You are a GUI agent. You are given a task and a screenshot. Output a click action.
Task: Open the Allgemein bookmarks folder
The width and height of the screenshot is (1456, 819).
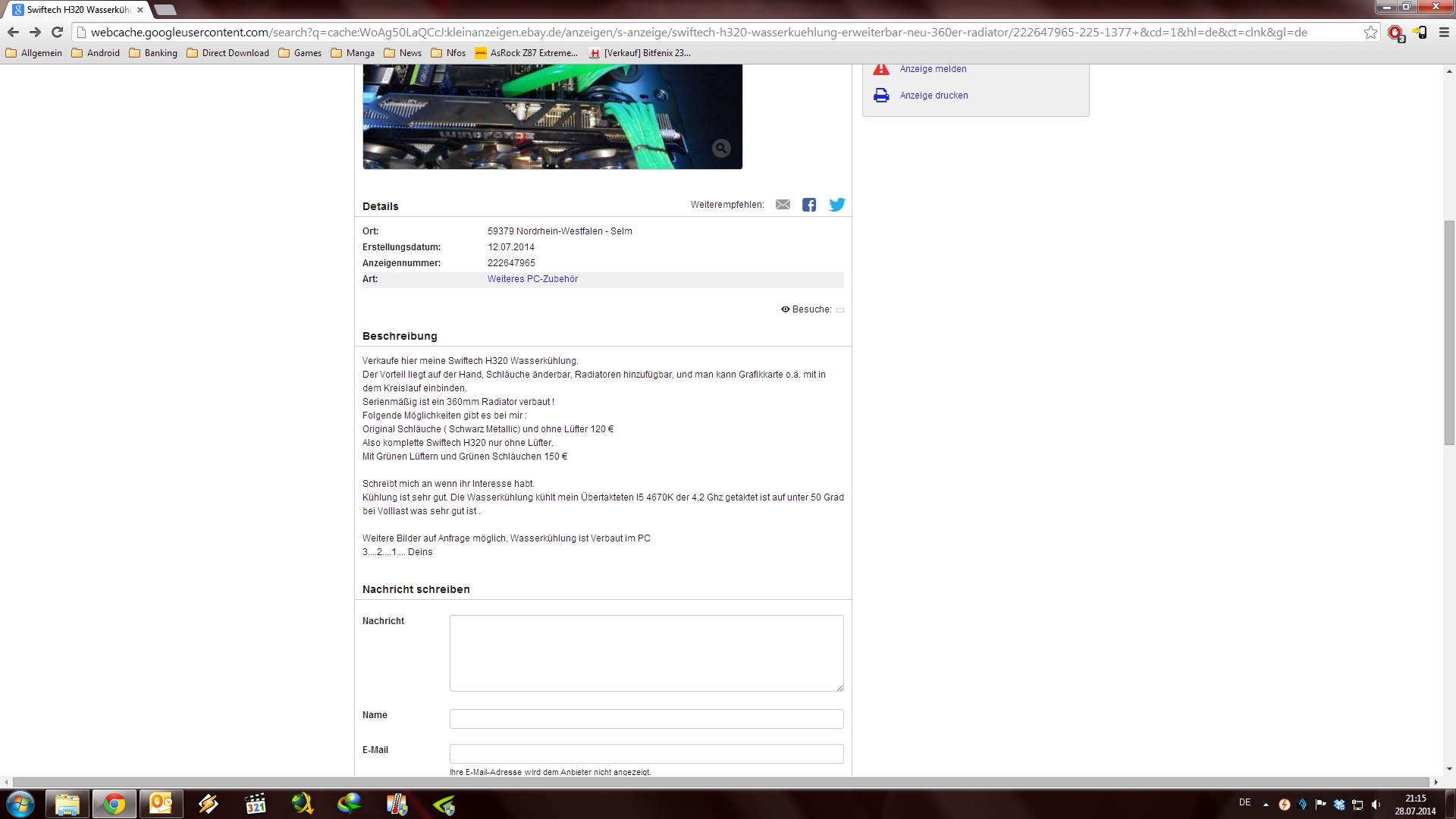[x=34, y=53]
